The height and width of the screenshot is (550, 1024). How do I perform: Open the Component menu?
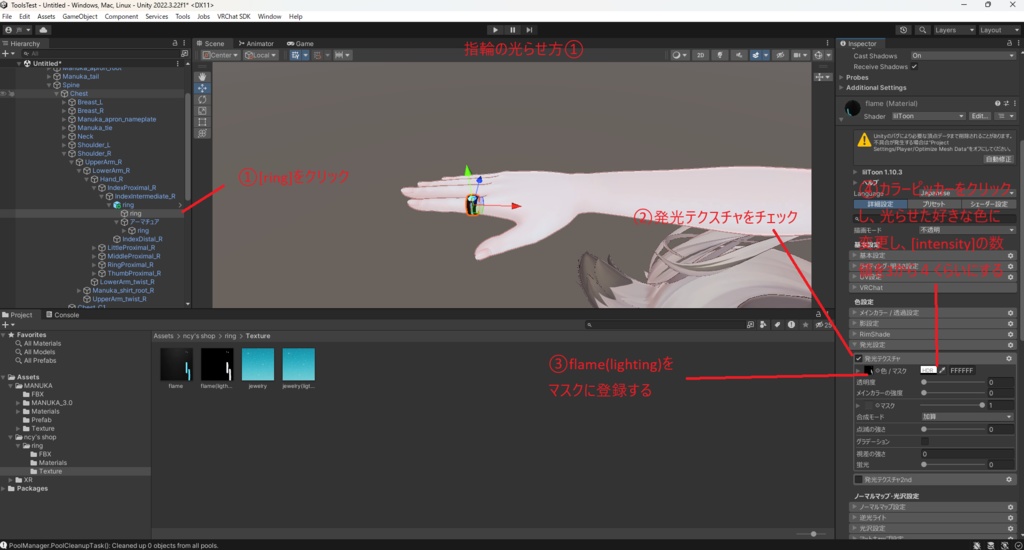point(121,16)
